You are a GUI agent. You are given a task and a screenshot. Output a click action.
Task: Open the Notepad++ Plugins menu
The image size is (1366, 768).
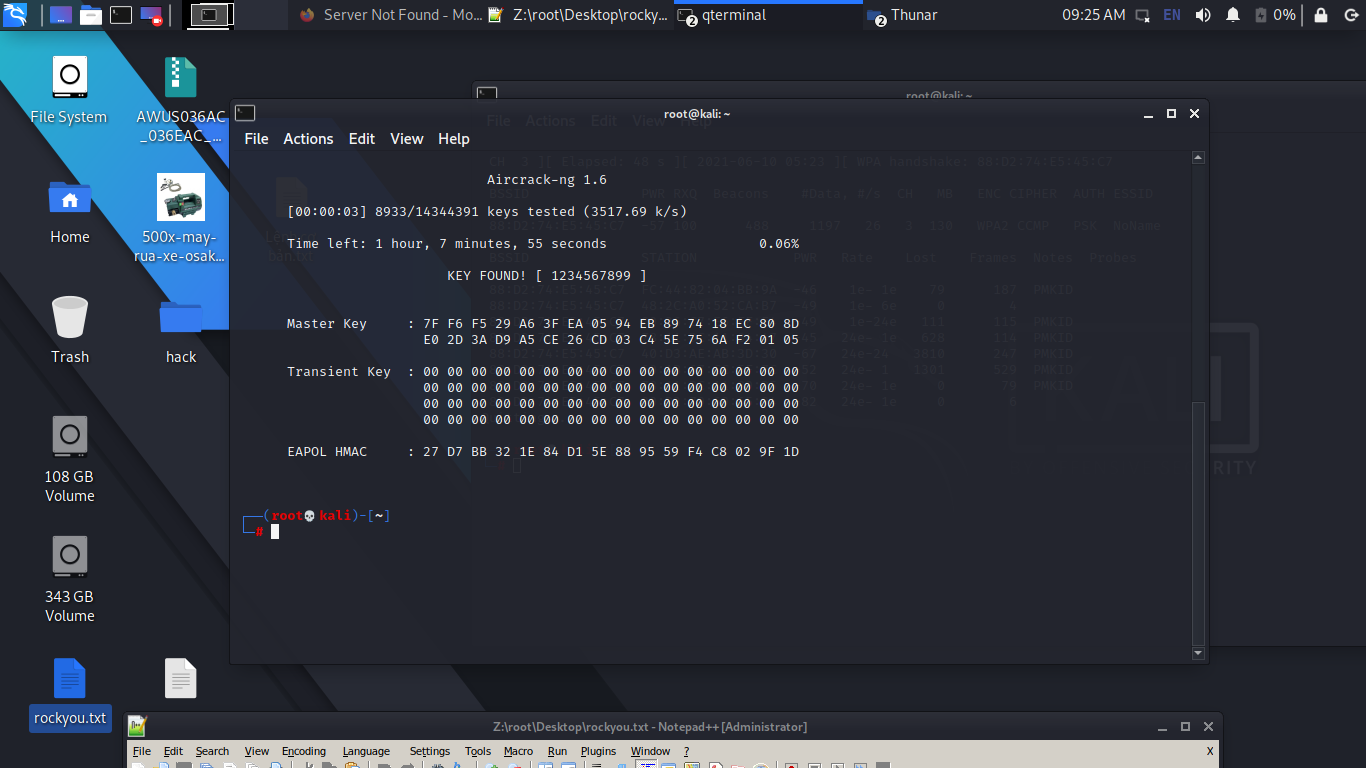click(598, 751)
